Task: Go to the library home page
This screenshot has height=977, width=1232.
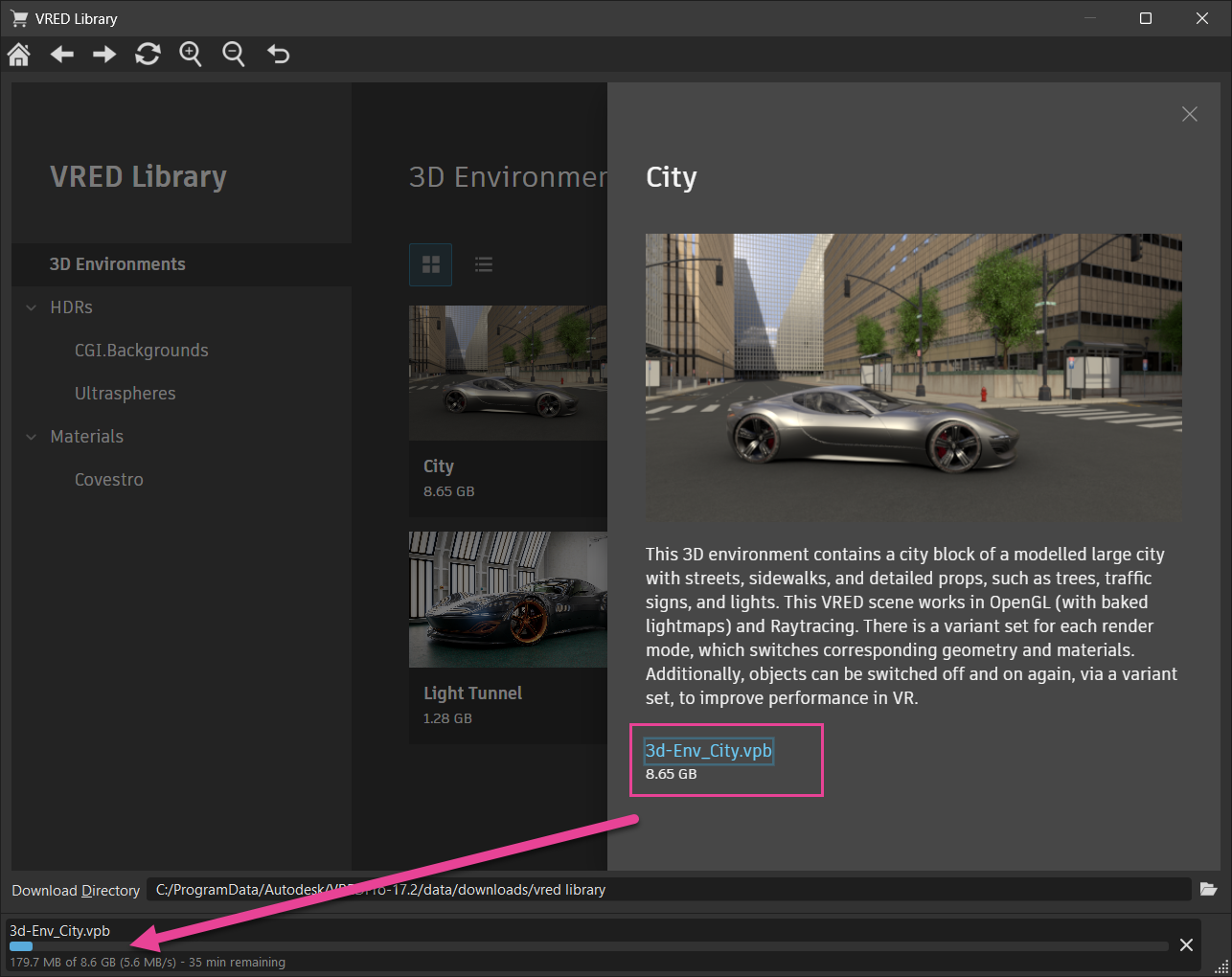Action: pyautogui.click(x=19, y=55)
